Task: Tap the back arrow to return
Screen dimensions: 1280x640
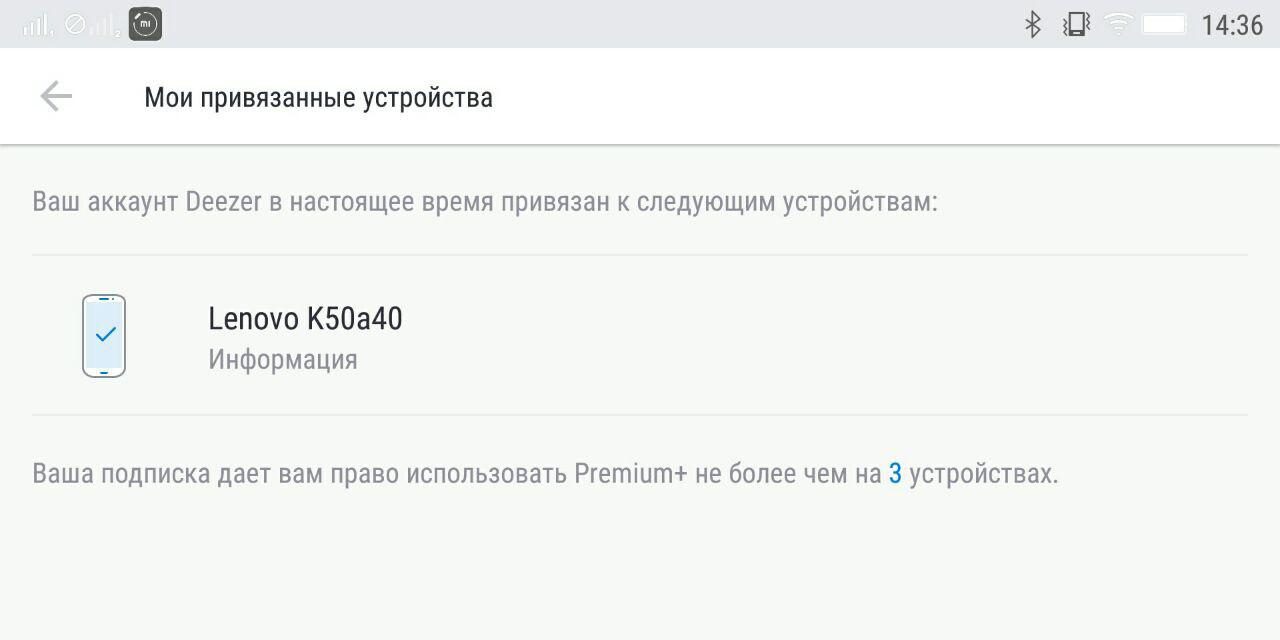Action: tap(56, 96)
